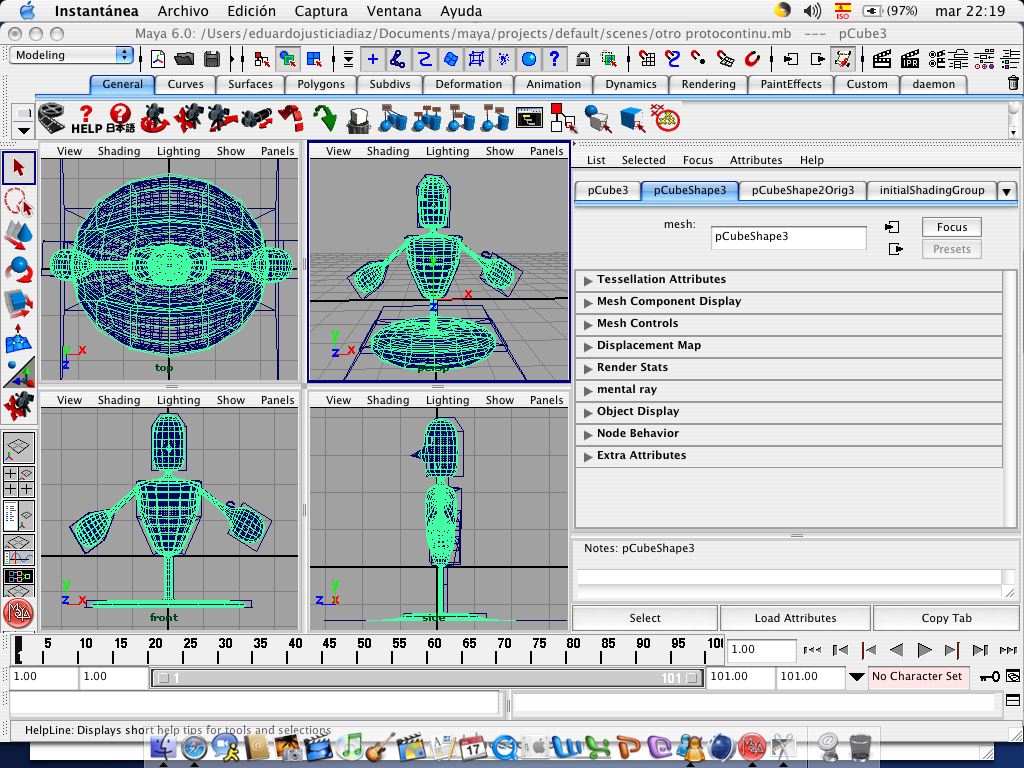
Task: Switch to the Polygons shelf tab
Action: point(321,84)
